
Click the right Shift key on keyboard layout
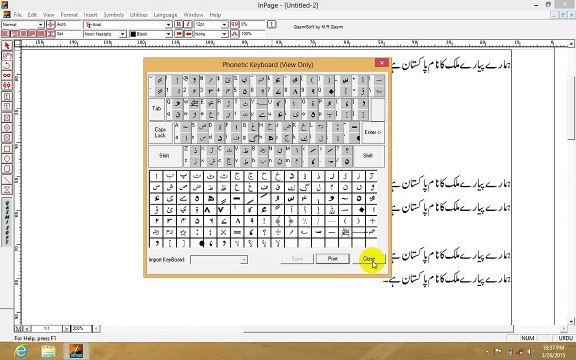368,156
